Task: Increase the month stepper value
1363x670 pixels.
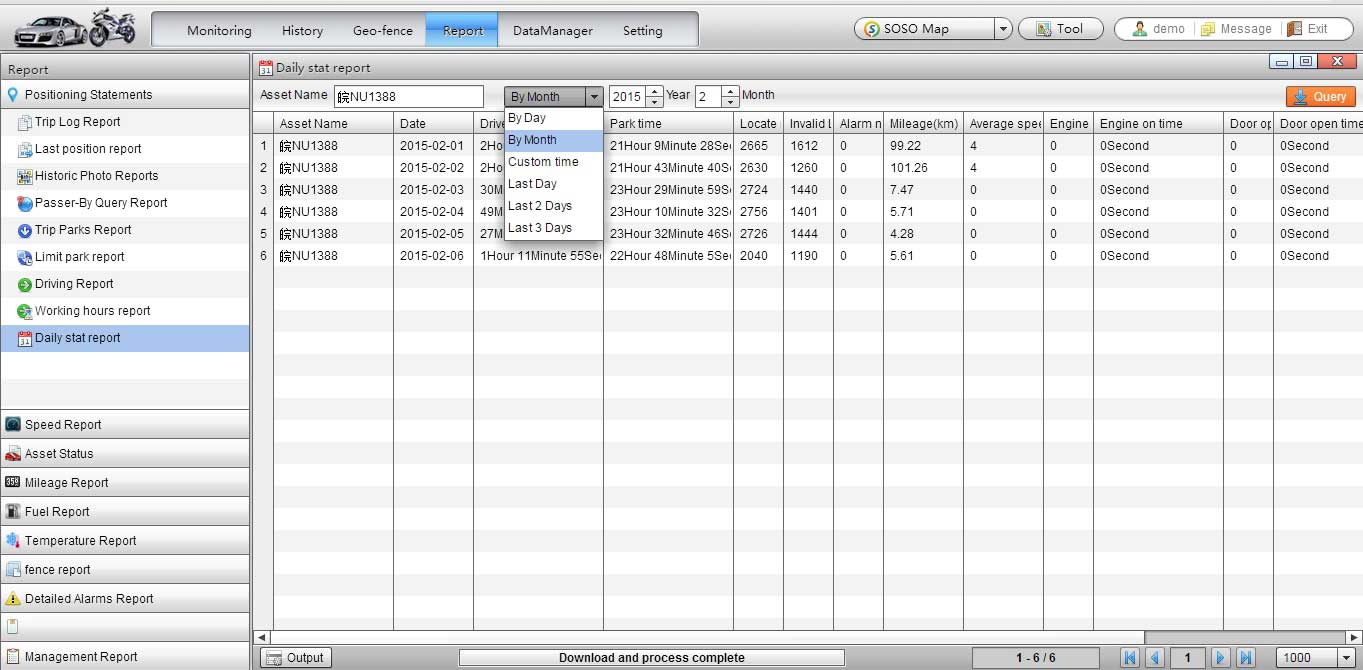Action: 731,91
